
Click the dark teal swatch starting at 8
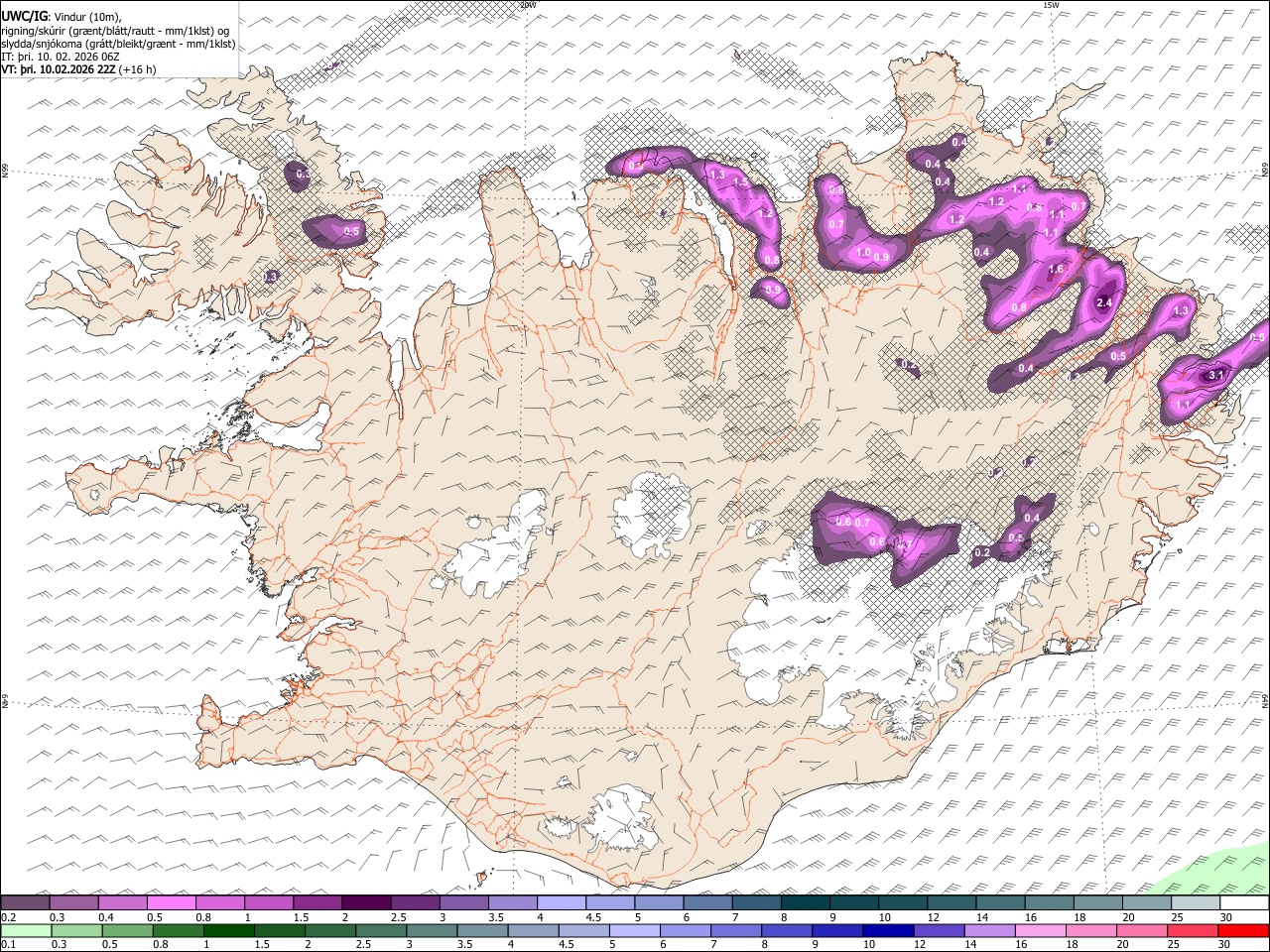click(x=806, y=902)
